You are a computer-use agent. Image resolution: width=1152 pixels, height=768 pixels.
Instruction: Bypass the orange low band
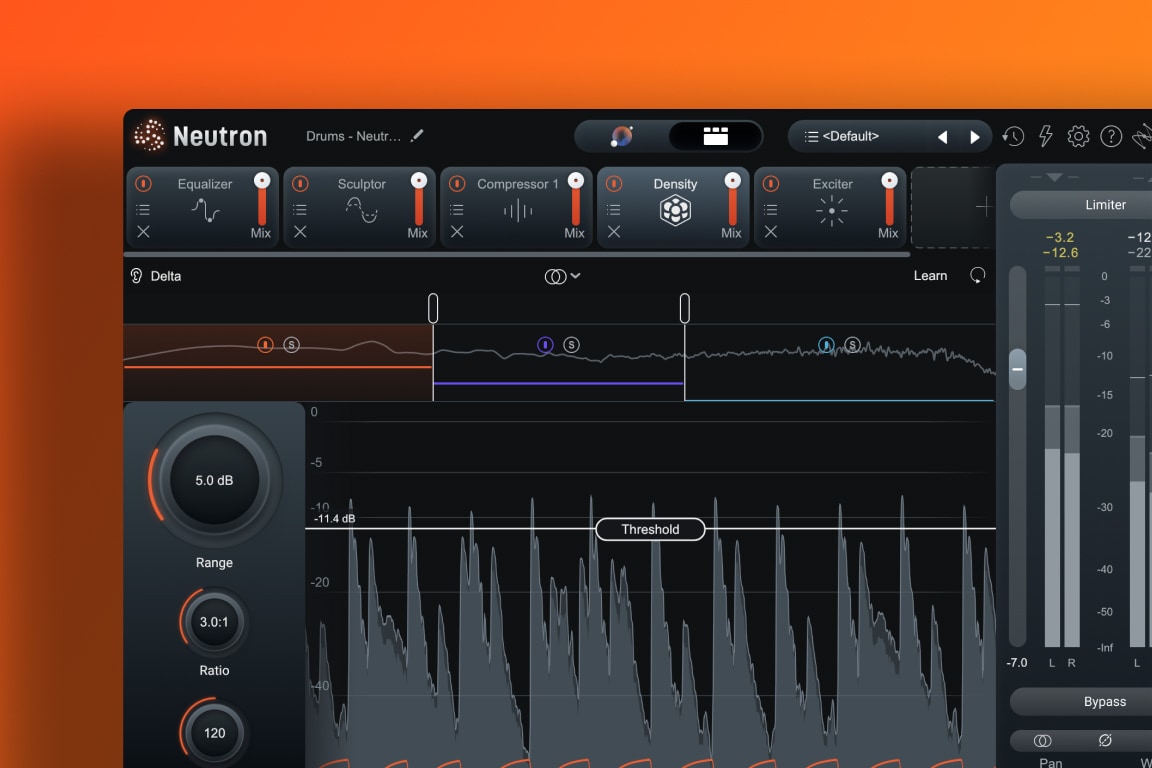pos(265,345)
